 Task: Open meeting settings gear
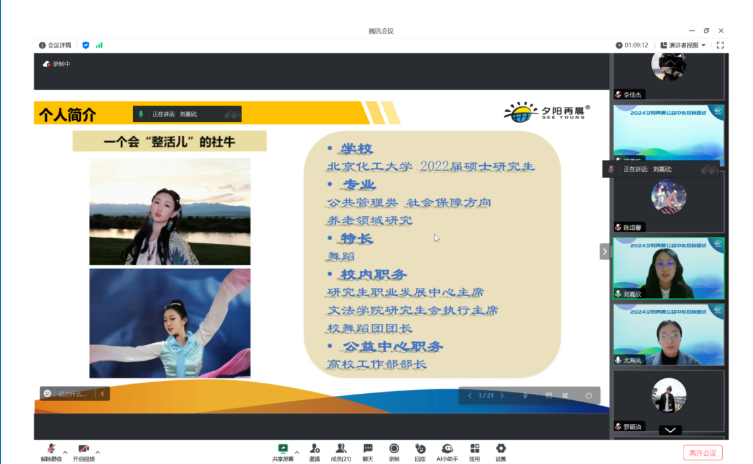pyautogui.click(x=500, y=450)
